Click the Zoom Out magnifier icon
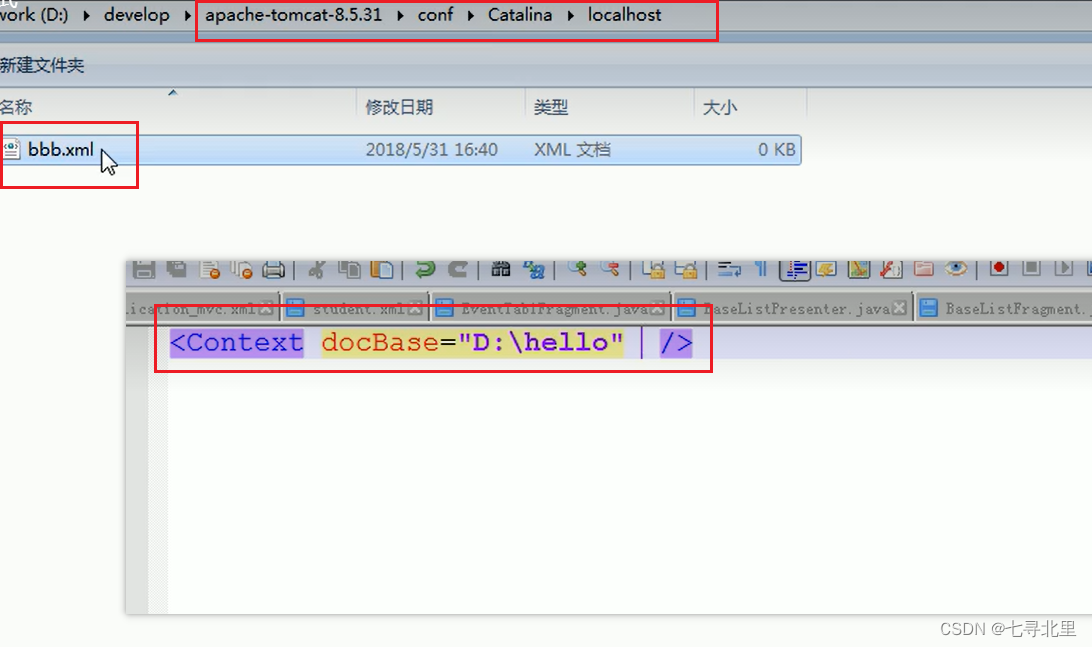The width and height of the screenshot is (1092, 647). tap(610, 269)
